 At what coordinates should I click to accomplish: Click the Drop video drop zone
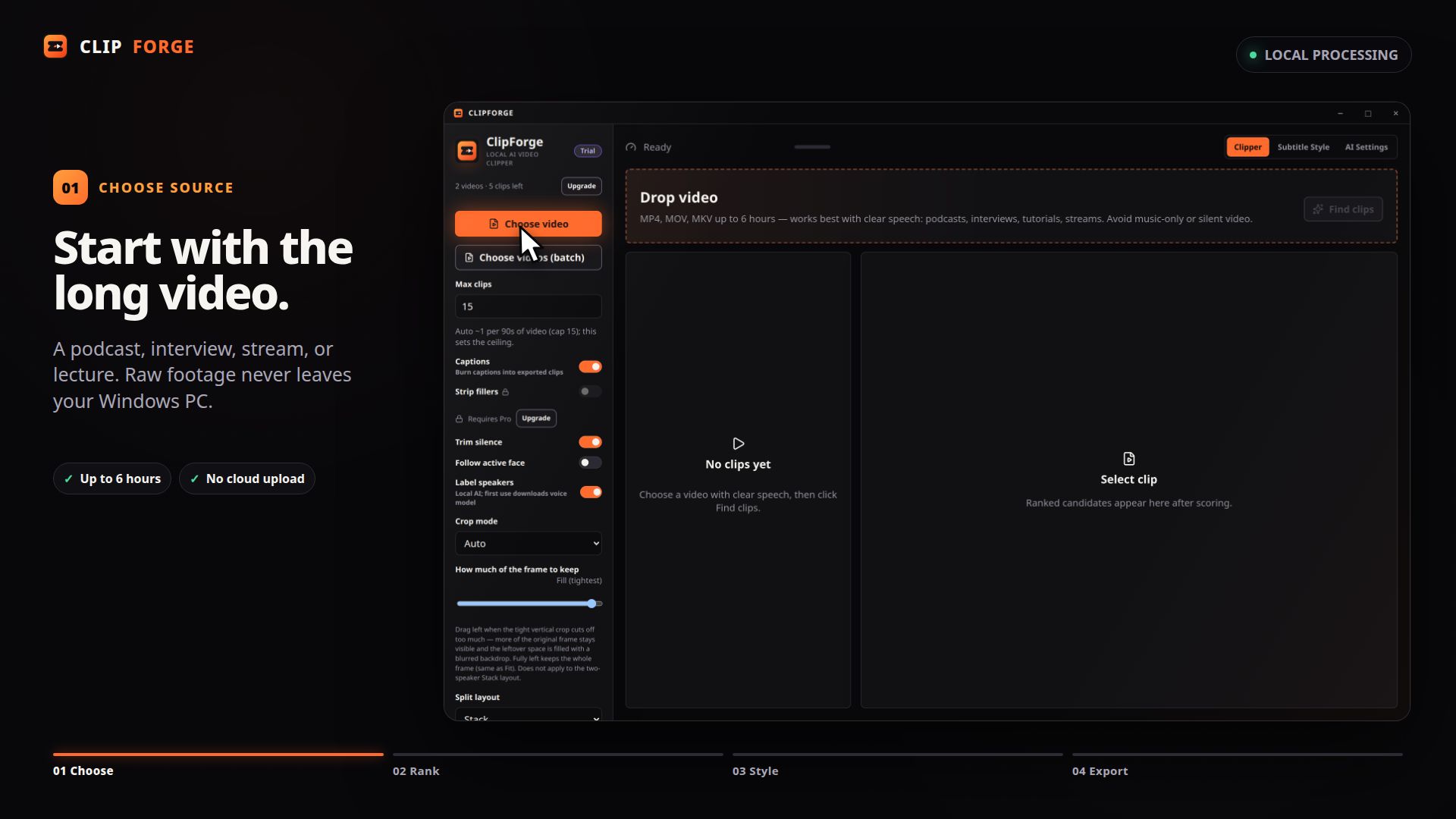pyautogui.click(x=1011, y=206)
